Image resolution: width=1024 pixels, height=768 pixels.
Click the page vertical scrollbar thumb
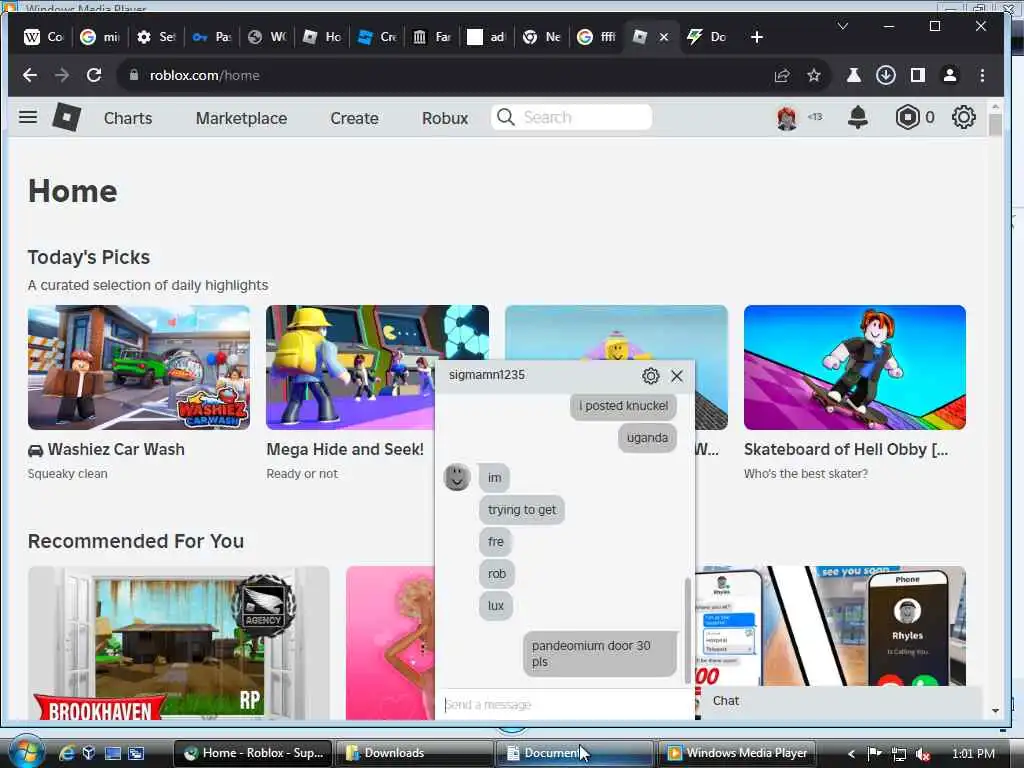pos(995,124)
